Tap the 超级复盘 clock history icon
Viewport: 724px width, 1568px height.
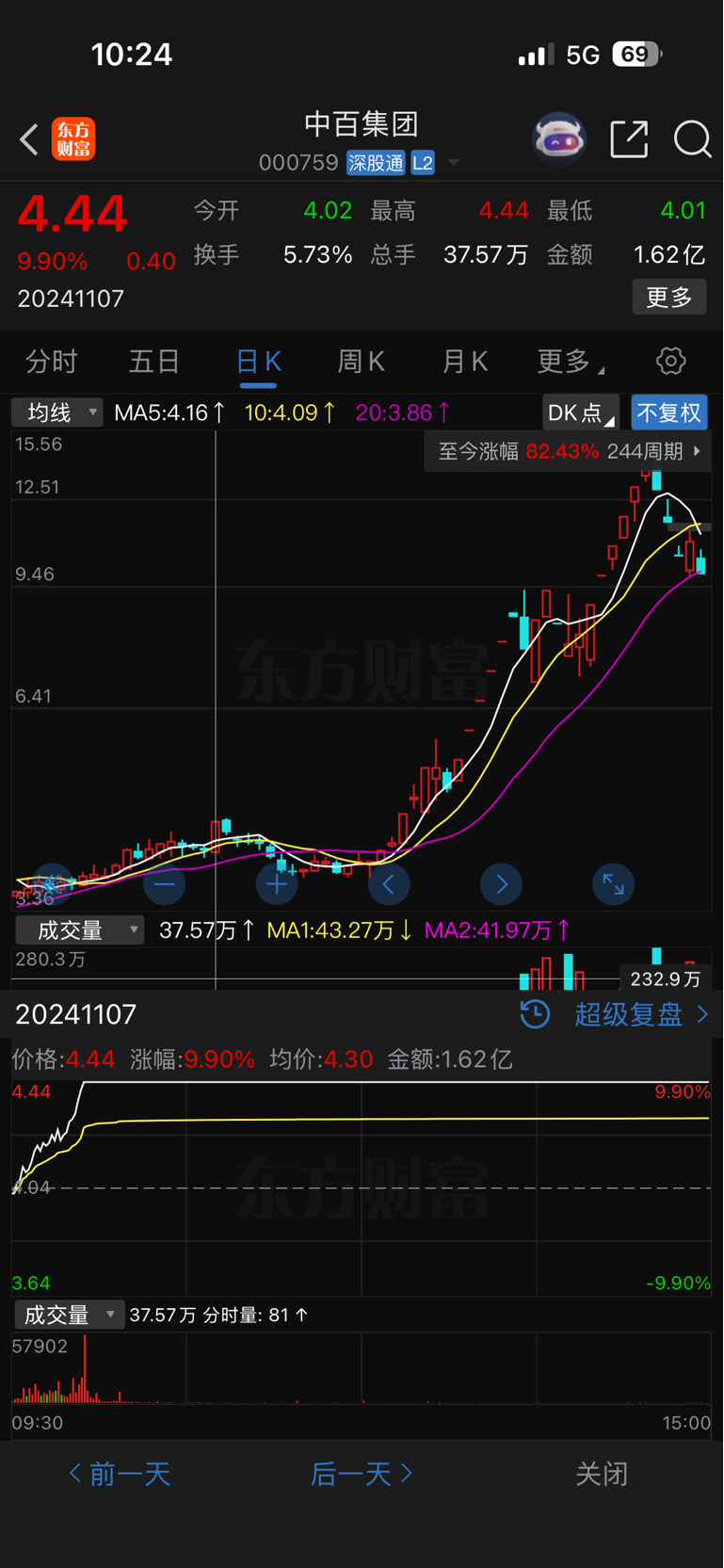pos(535,1014)
